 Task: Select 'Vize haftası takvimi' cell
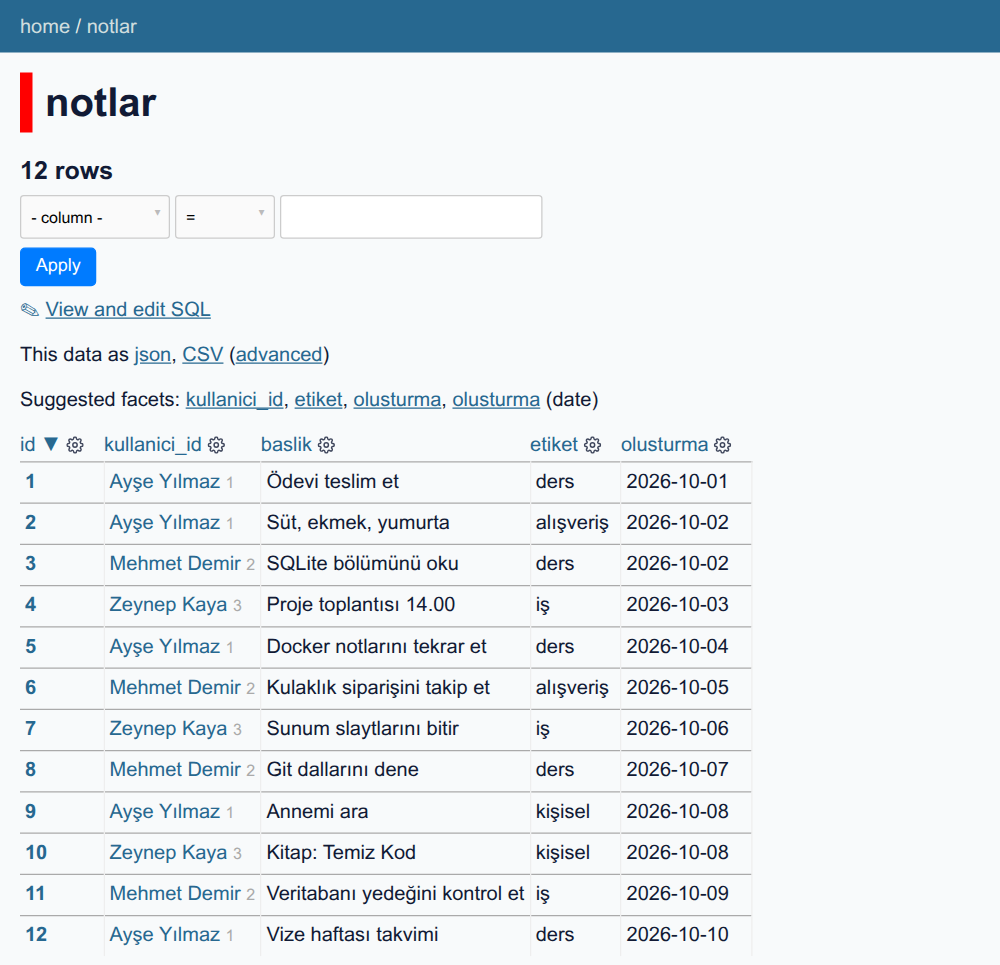[395, 934]
